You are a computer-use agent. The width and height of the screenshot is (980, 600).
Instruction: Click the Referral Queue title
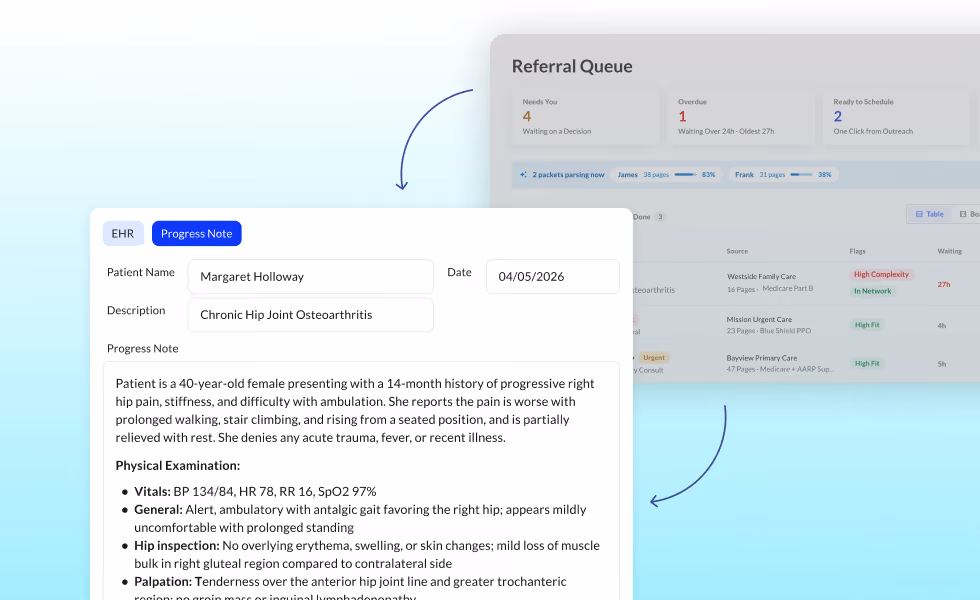click(572, 66)
